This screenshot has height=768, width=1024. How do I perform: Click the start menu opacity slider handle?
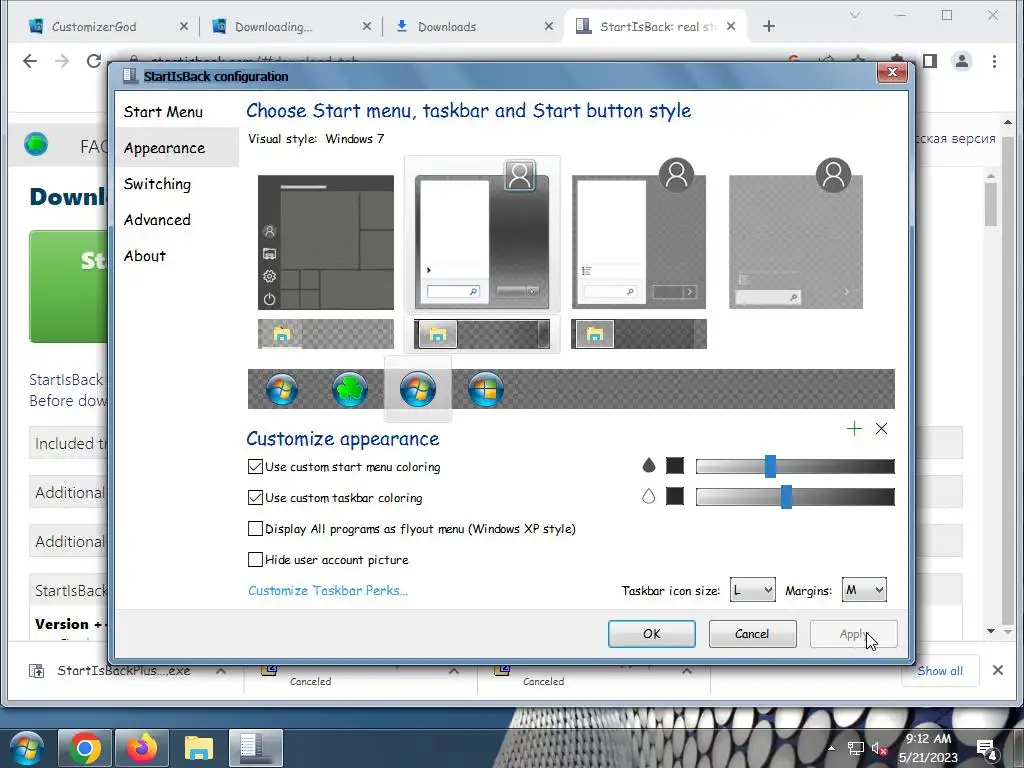tap(771, 466)
